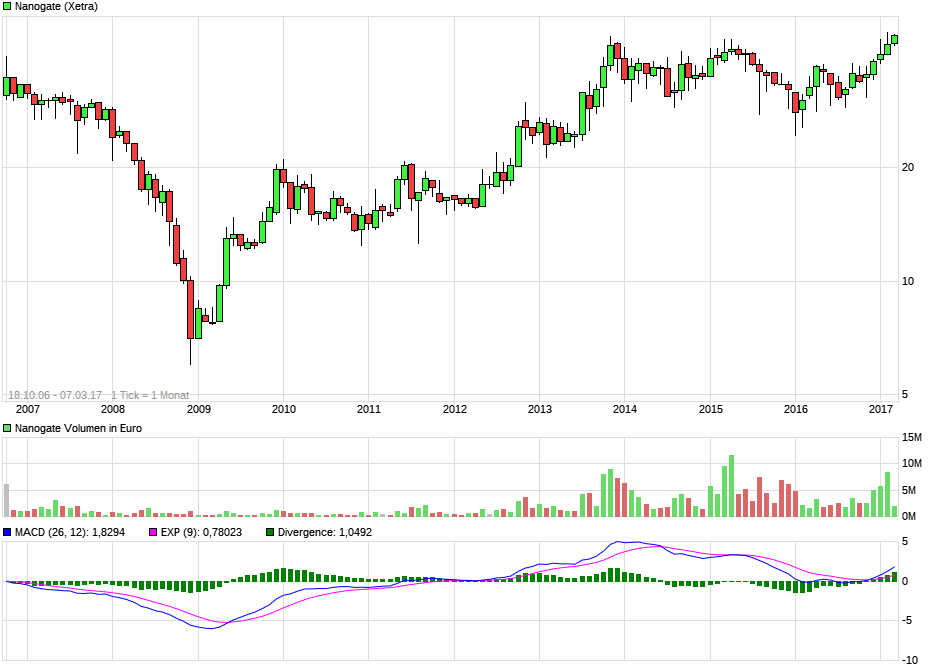Click the '1 Tick = 1 Monat' note
This screenshot has width=940, height=670.
pyautogui.click(x=150, y=395)
